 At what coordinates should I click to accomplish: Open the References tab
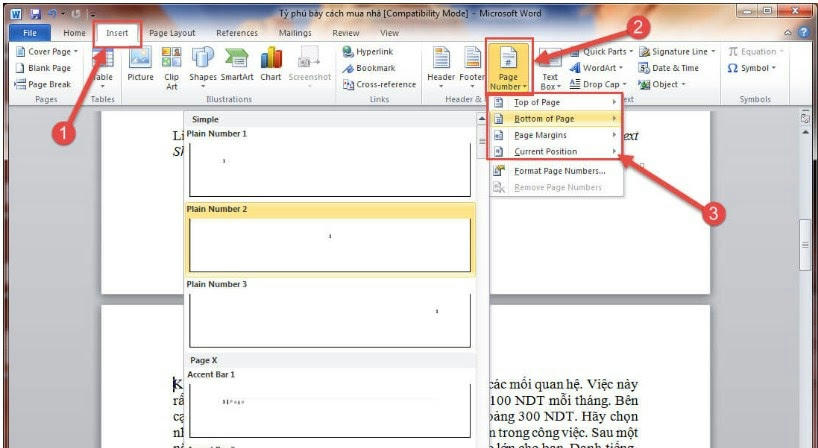pos(236,33)
